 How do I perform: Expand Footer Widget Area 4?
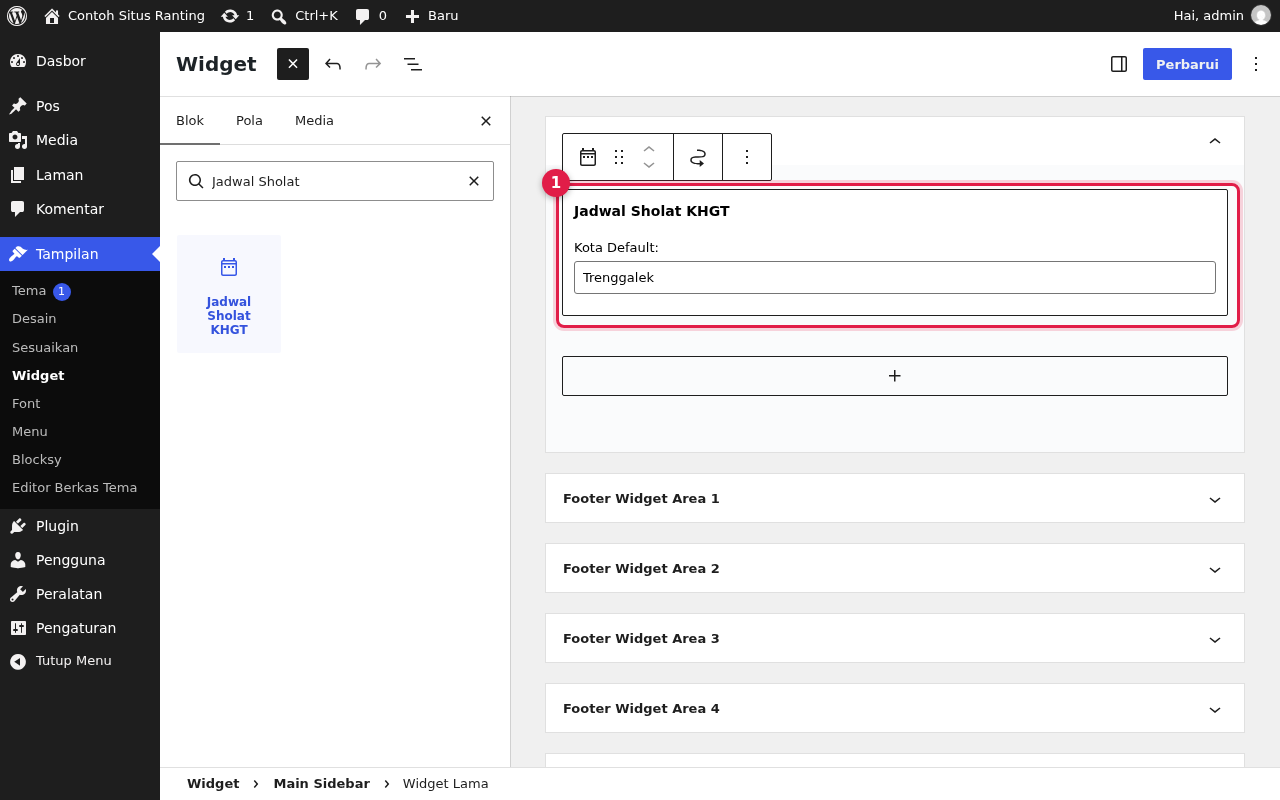[x=895, y=708]
